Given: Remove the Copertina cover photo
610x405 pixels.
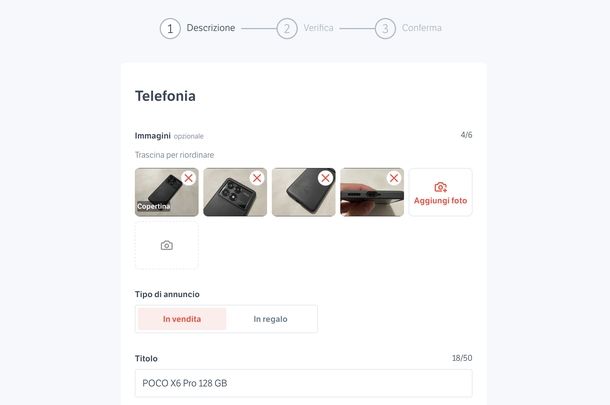Looking at the screenshot, I should pos(189,178).
